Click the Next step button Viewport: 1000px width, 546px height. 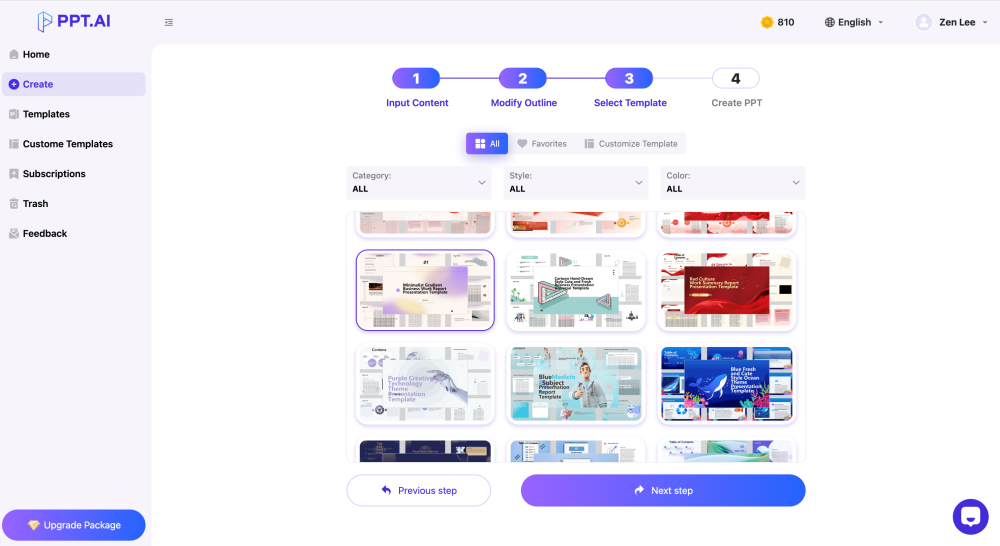[663, 491]
